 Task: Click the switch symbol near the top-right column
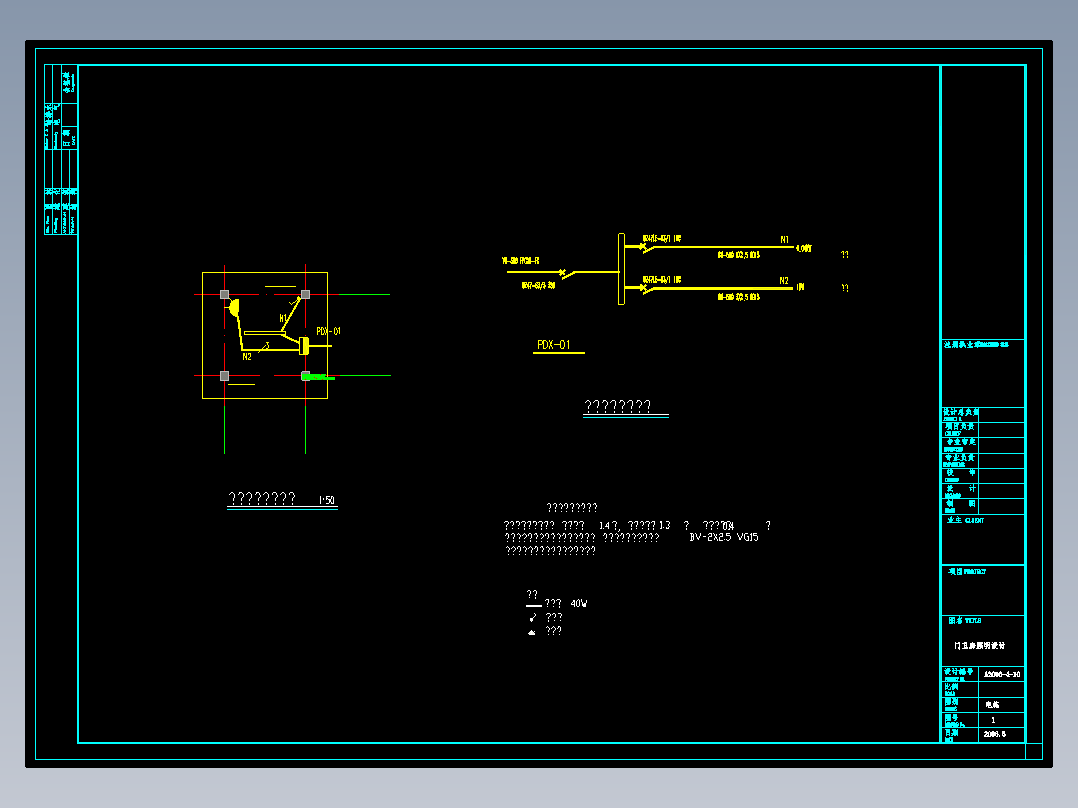[x=294, y=301]
